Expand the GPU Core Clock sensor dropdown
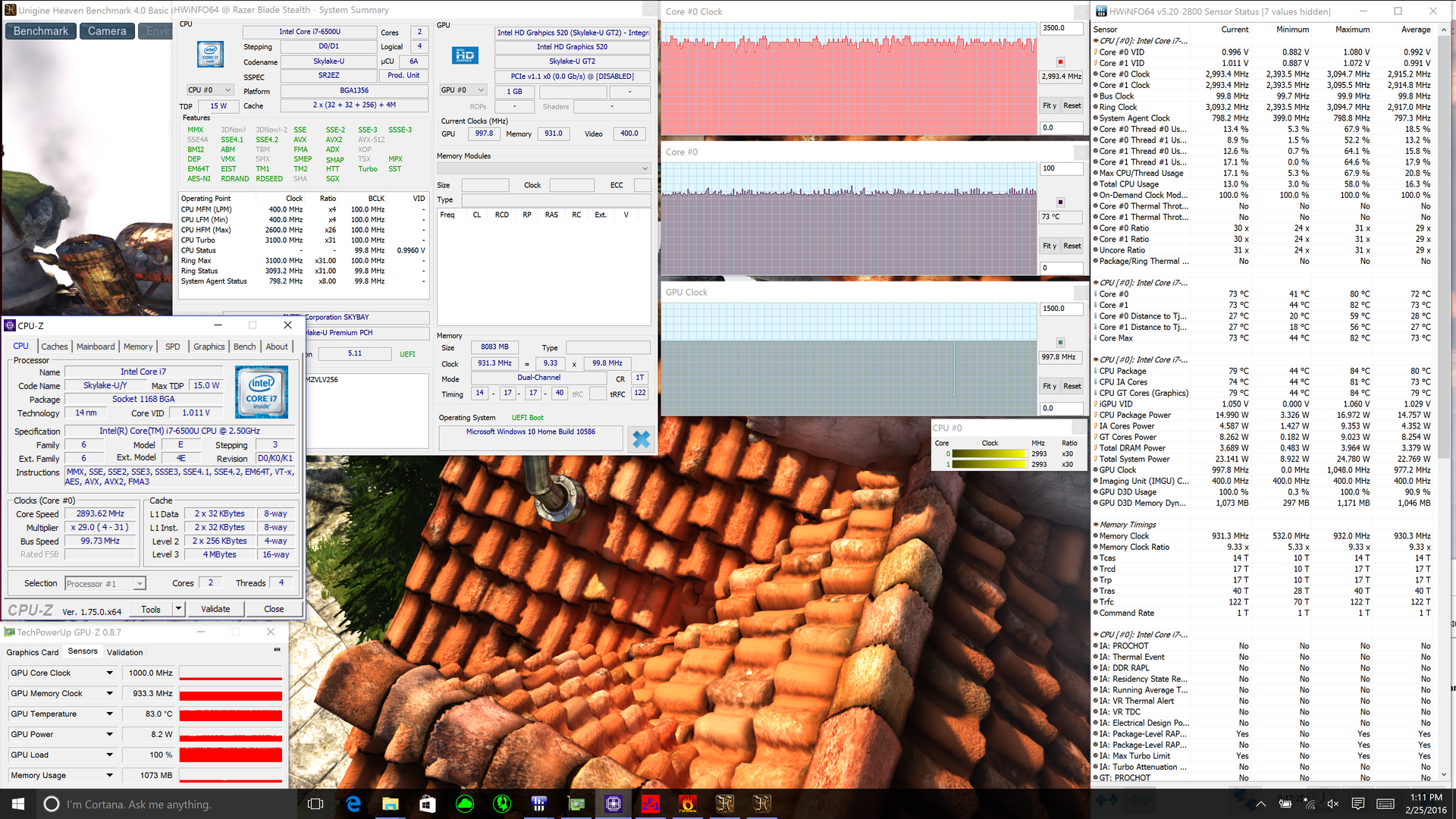This screenshot has width=1456, height=819. pos(109,673)
